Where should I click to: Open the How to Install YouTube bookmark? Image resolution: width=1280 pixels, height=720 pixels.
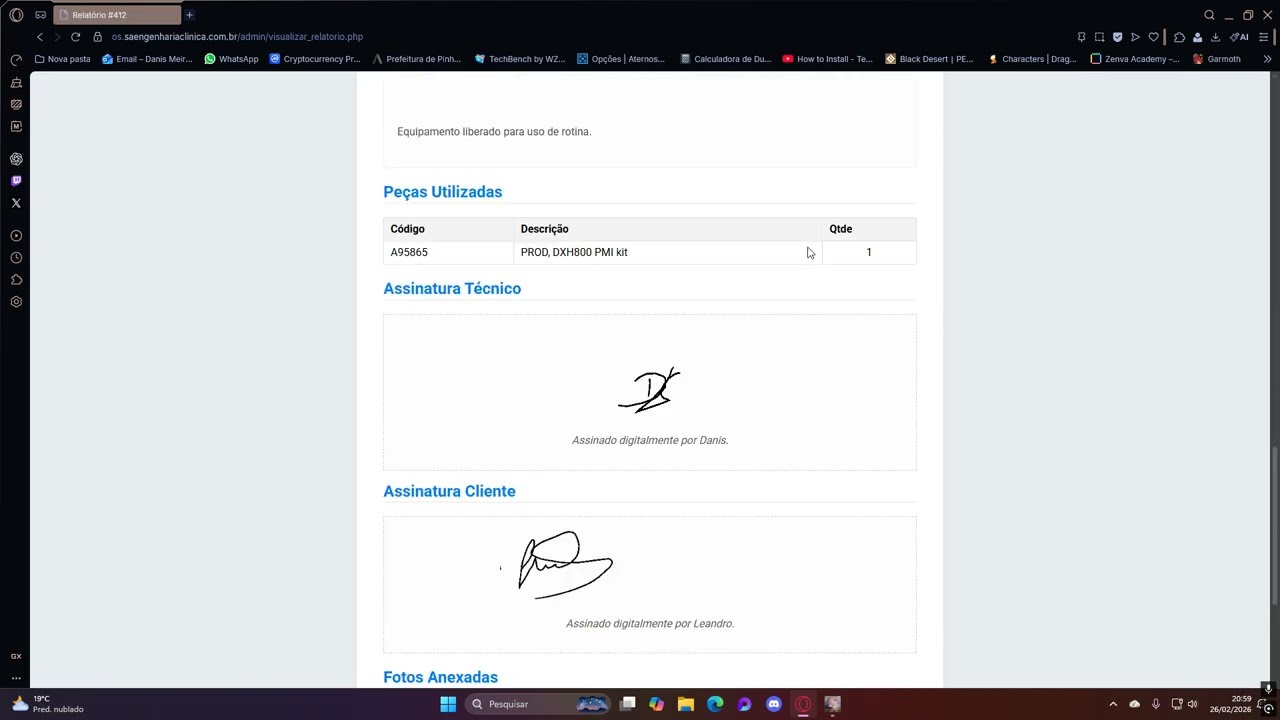coord(828,59)
